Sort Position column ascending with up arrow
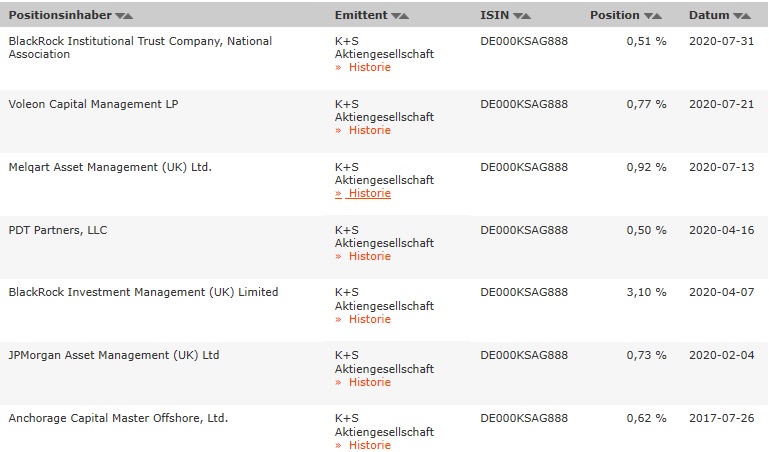Image resolution: width=769 pixels, height=452 pixels. 657,16
